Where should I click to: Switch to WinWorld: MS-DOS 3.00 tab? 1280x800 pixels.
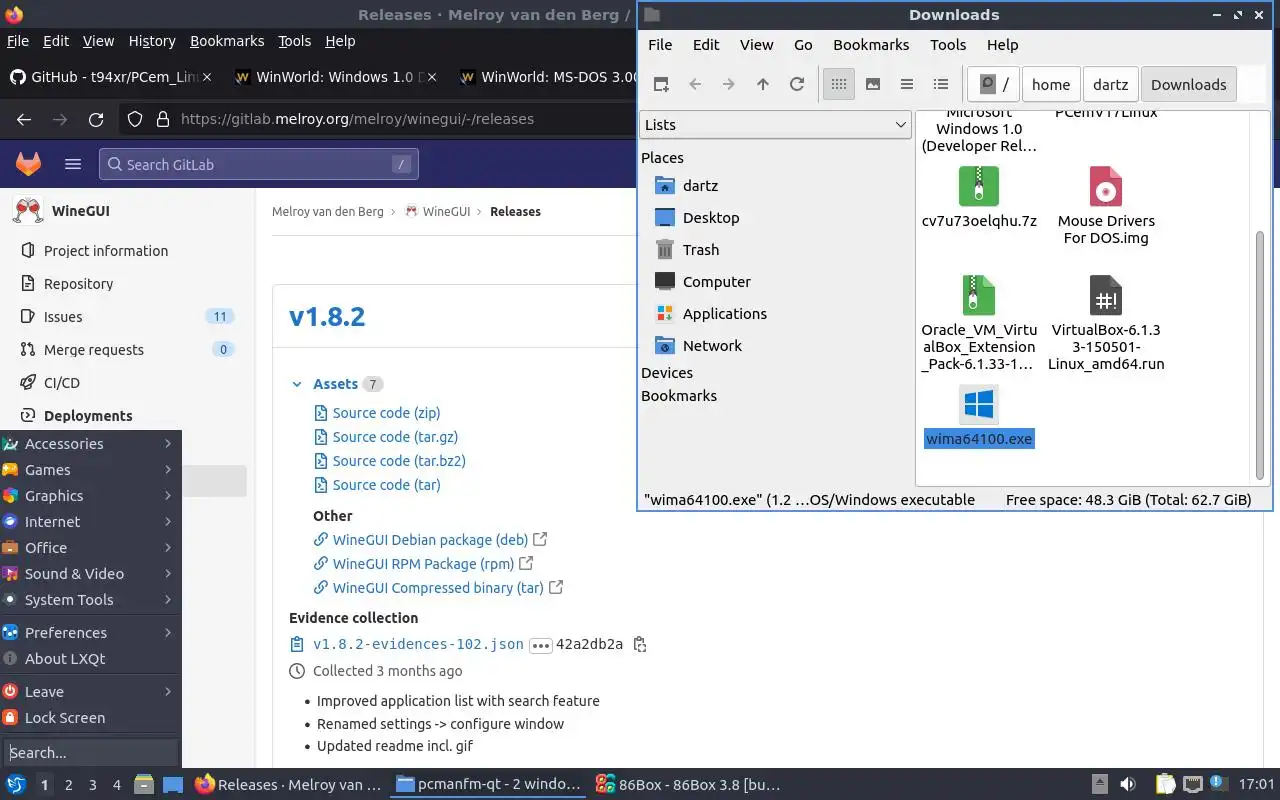tap(548, 77)
